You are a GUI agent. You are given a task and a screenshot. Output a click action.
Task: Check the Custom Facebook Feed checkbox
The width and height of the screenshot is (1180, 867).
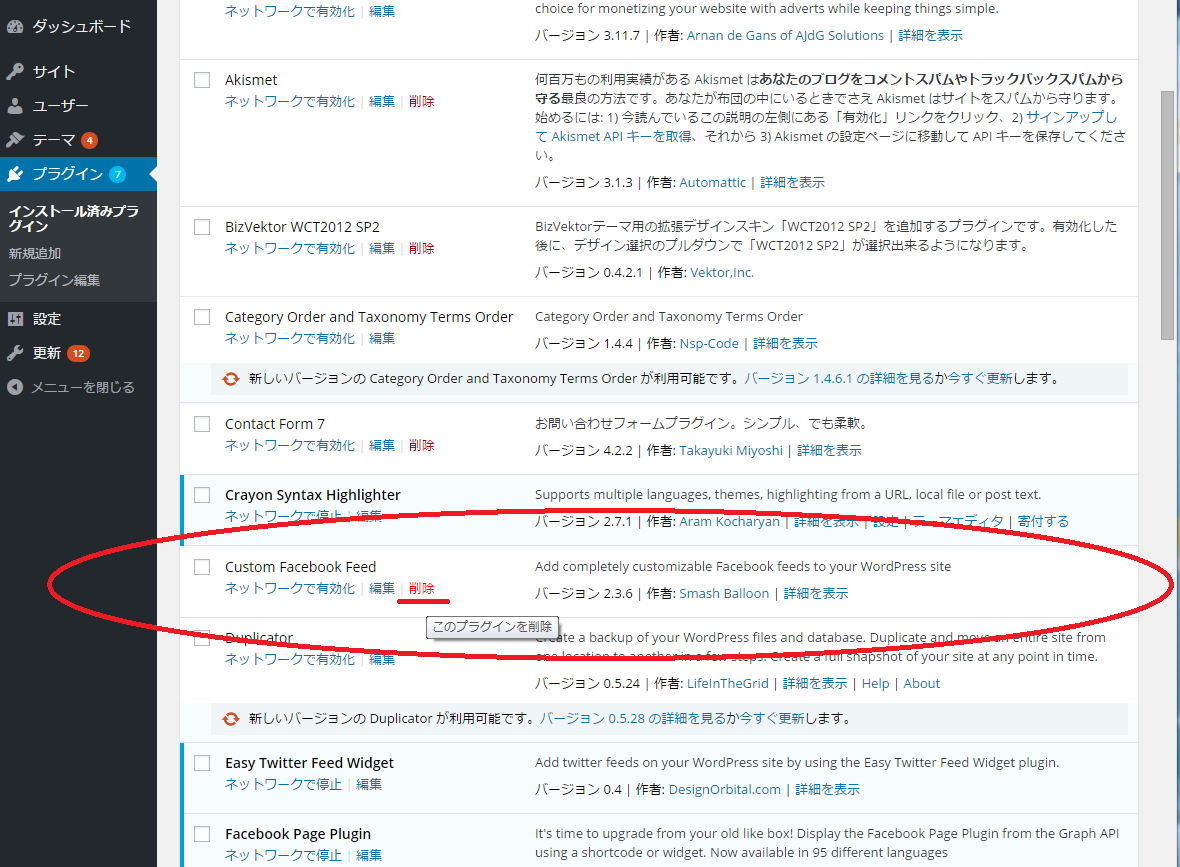[x=202, y=567]
